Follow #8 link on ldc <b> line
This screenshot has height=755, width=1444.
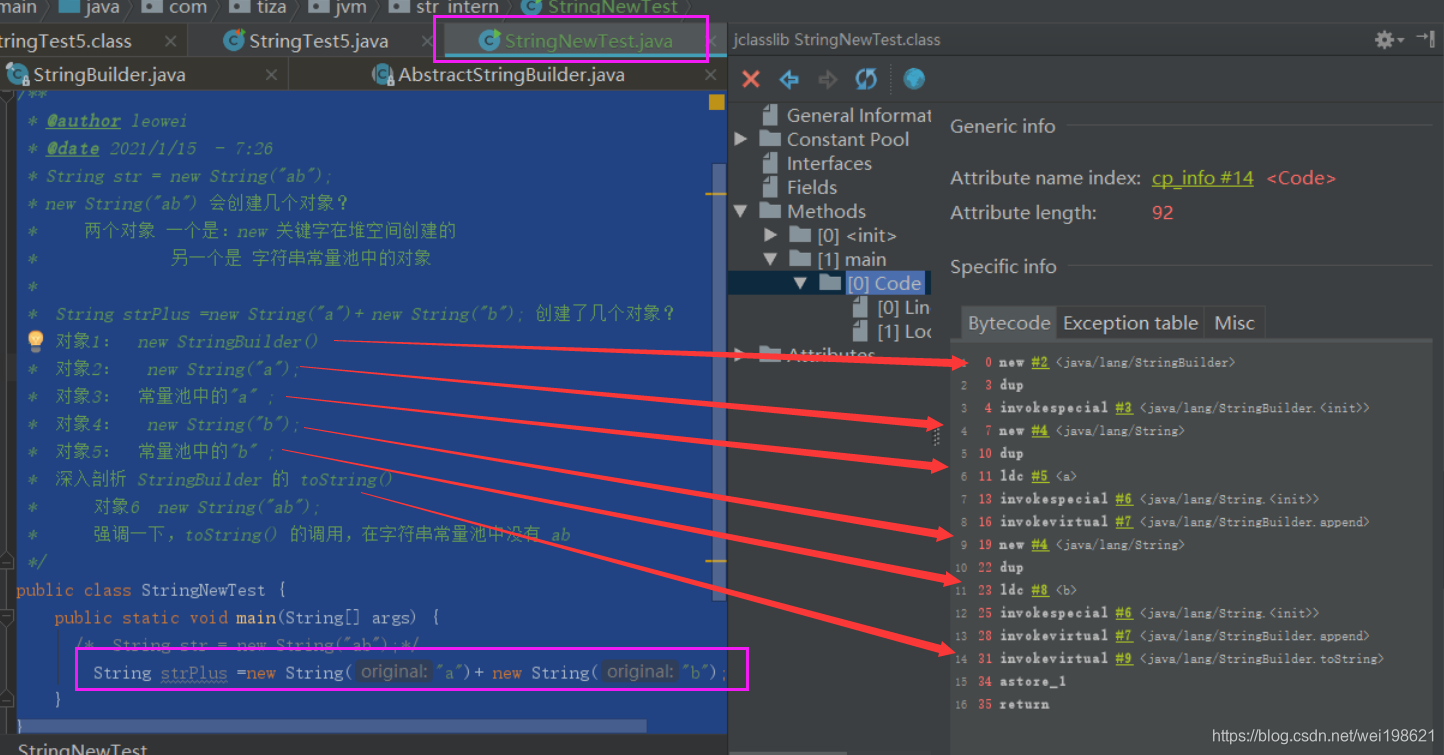pos(1040,590)
